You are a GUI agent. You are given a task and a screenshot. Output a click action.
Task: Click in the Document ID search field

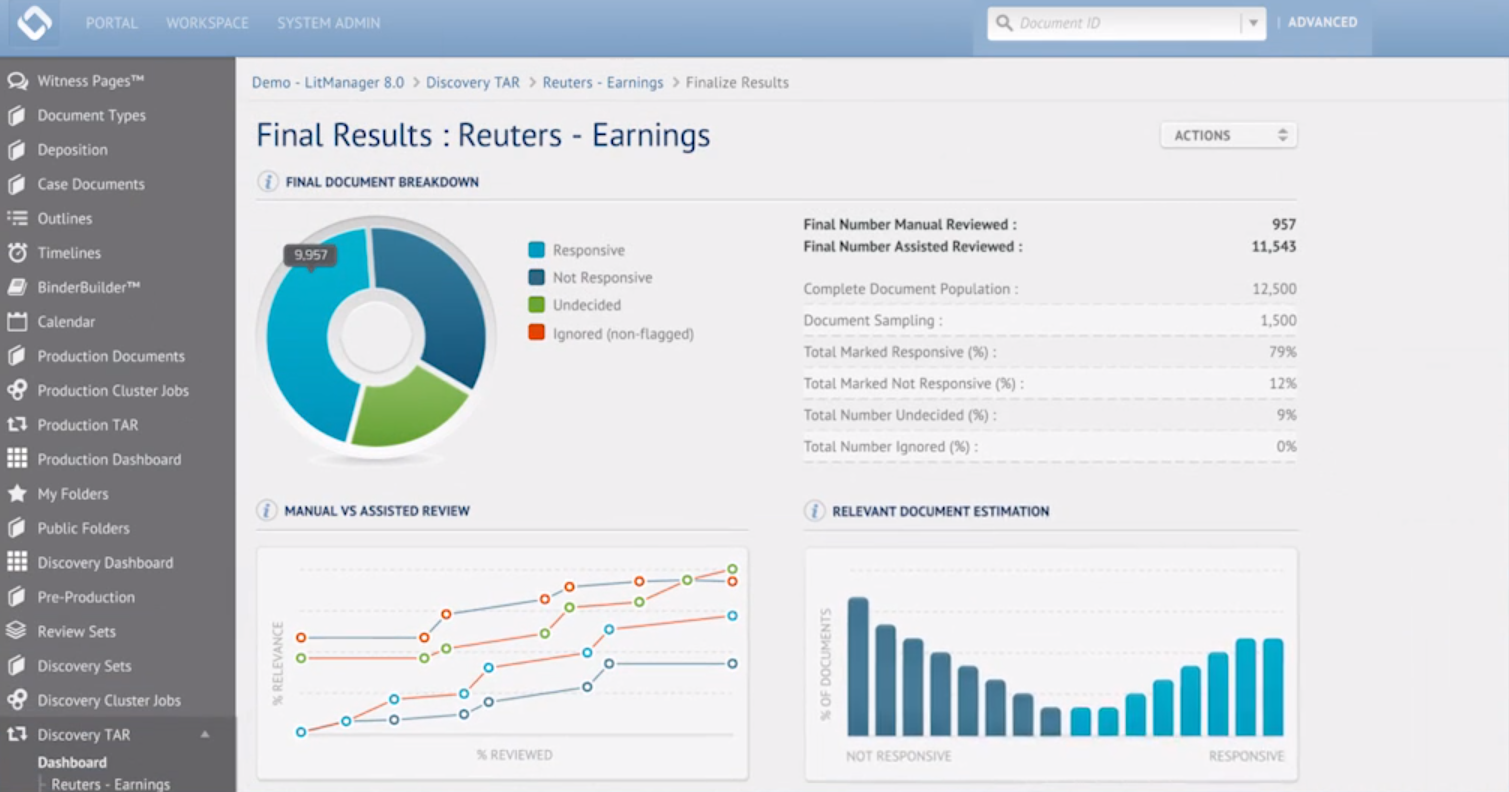pyautogui.click(x=1125, y=24)
